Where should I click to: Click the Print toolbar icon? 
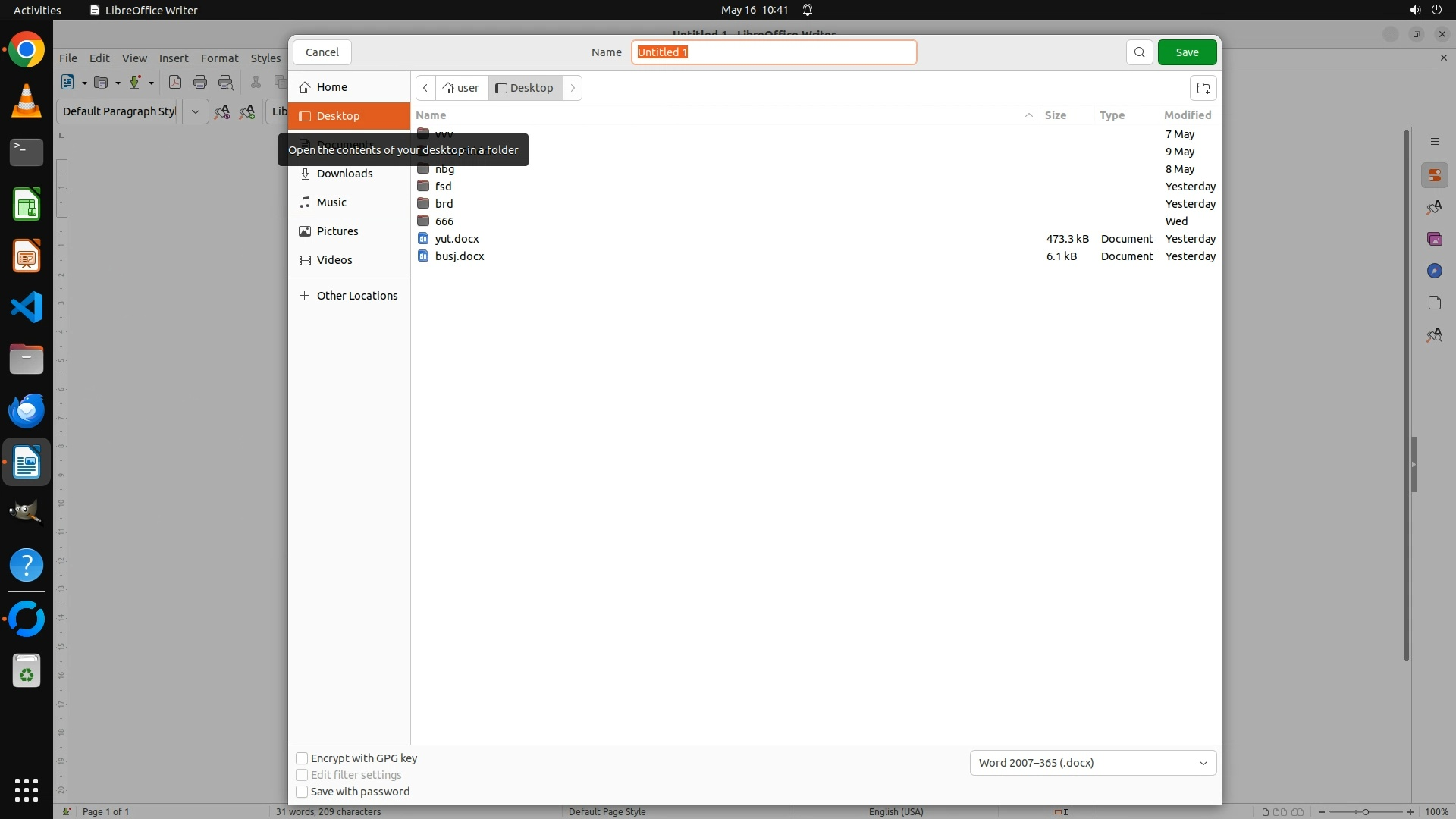pyautogui.click(x=200, y=83)
